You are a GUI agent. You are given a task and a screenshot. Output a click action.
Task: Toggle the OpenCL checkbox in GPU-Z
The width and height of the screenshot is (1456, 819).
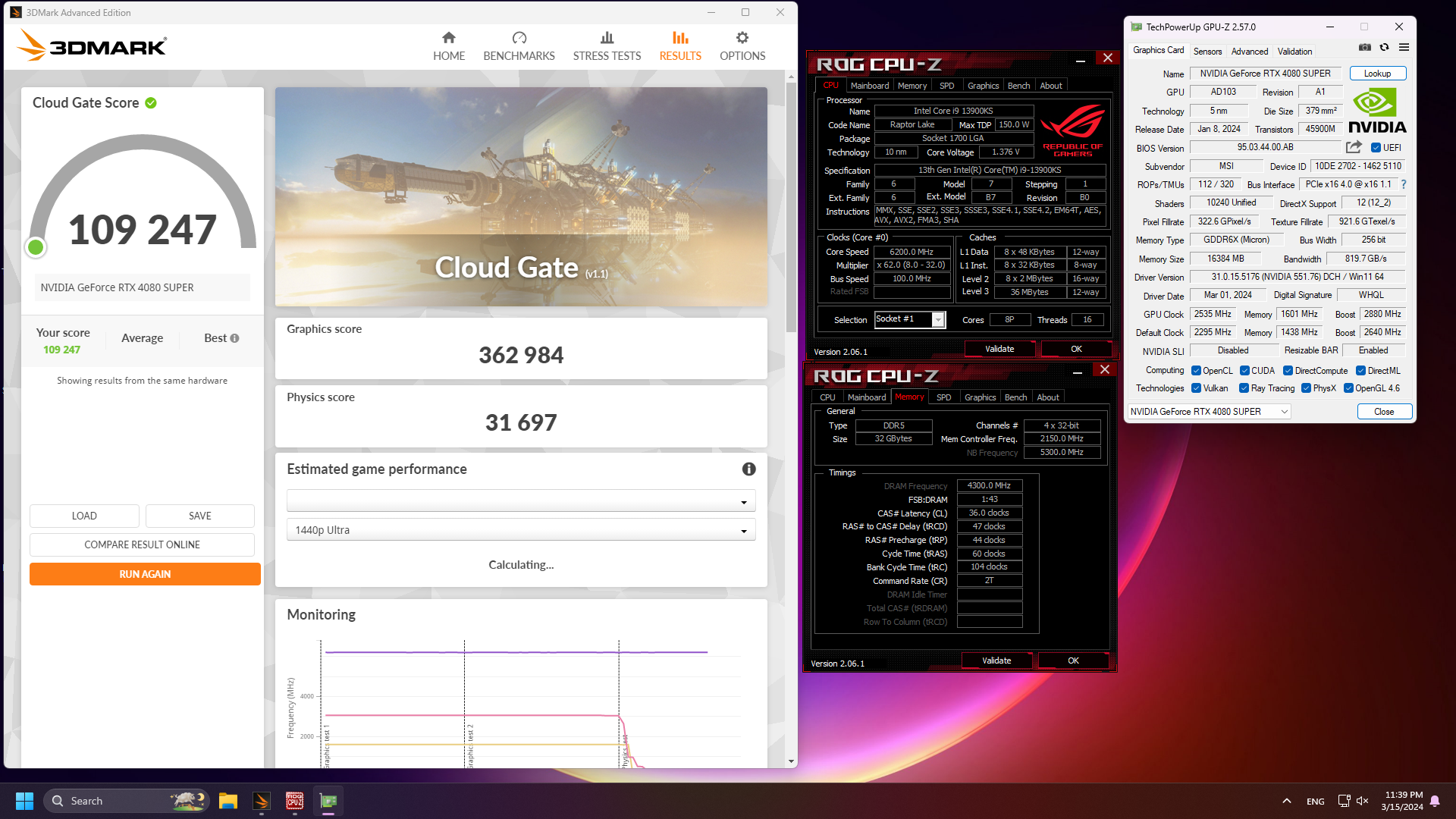point(1196,371)
